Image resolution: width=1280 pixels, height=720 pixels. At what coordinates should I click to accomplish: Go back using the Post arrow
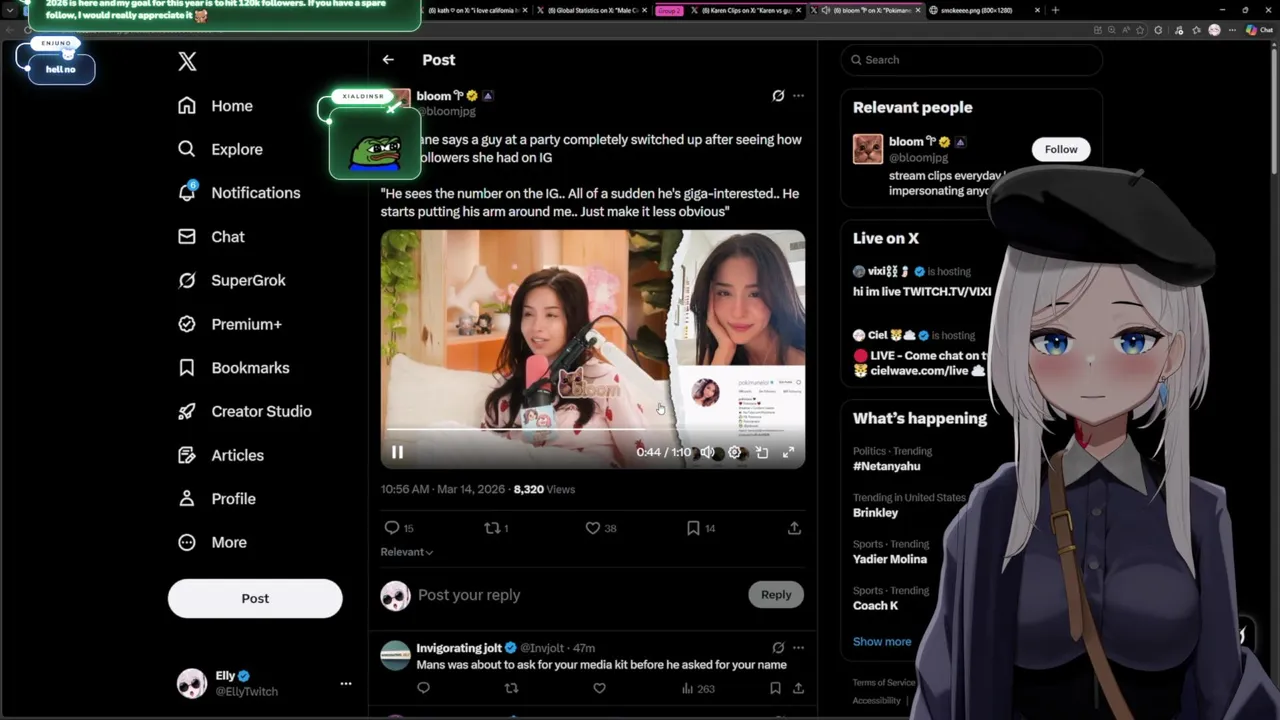click(388, 60)
